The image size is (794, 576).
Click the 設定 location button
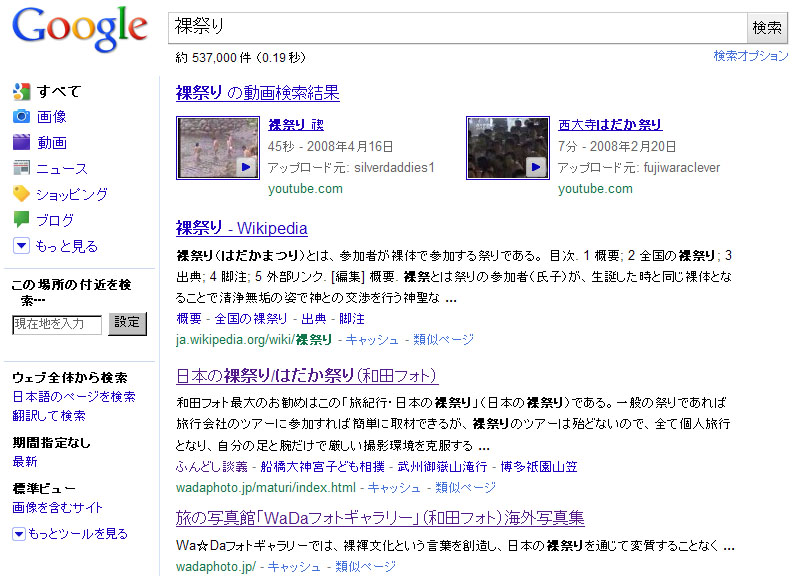[127, 323]
